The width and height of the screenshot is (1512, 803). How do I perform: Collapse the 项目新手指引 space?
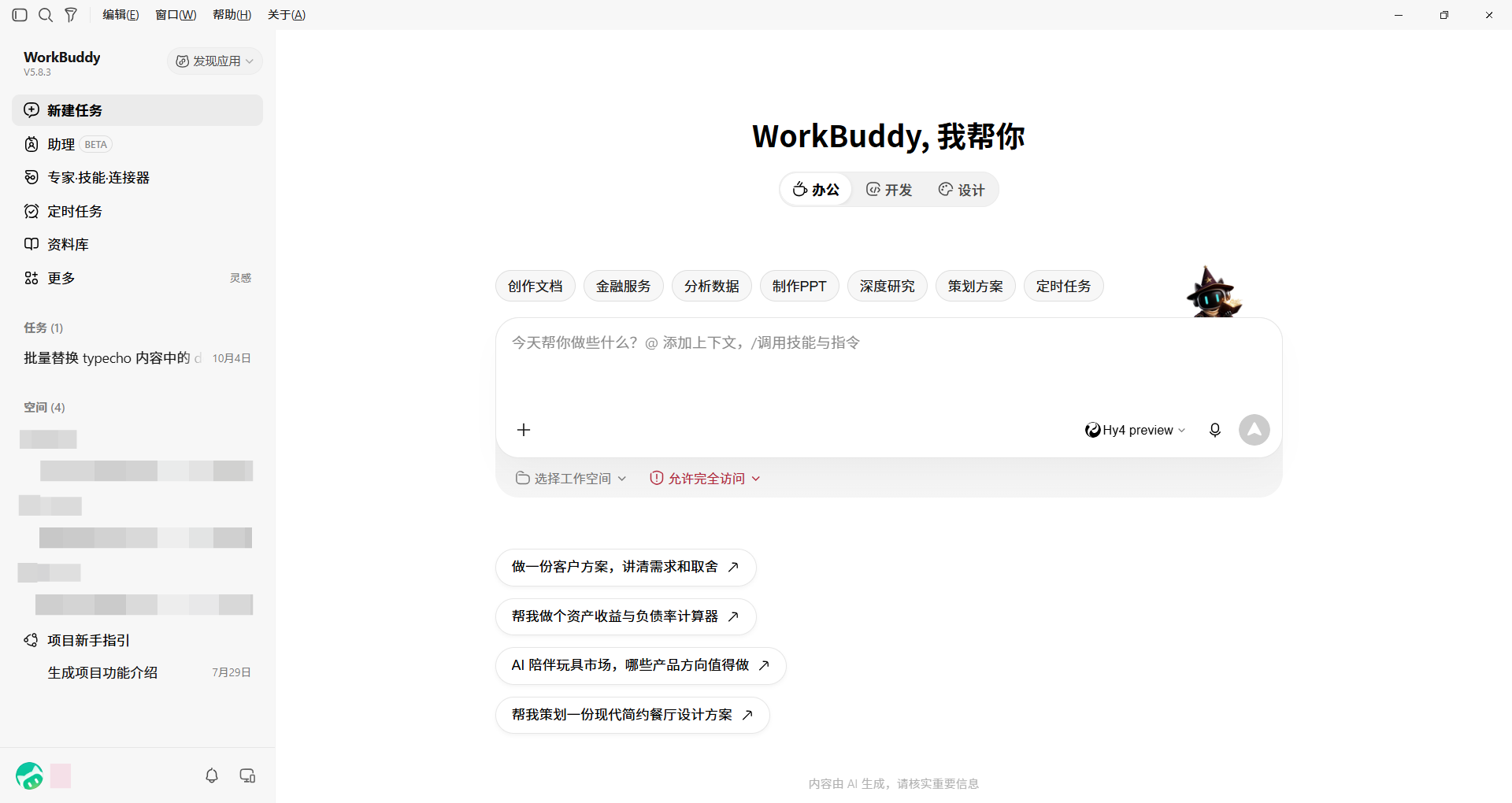tap(137, 640)
